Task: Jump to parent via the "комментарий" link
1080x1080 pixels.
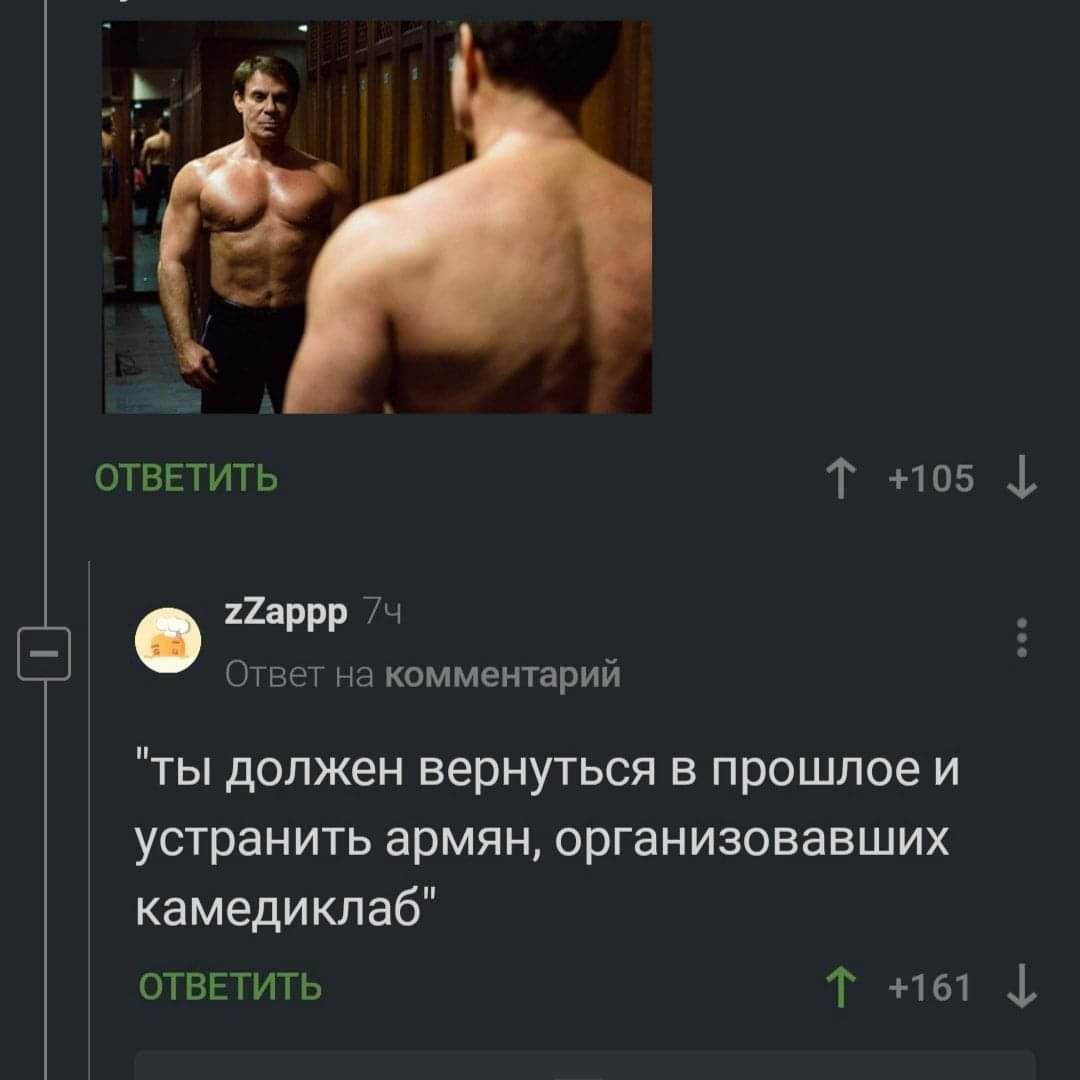Action: point(502,674)
